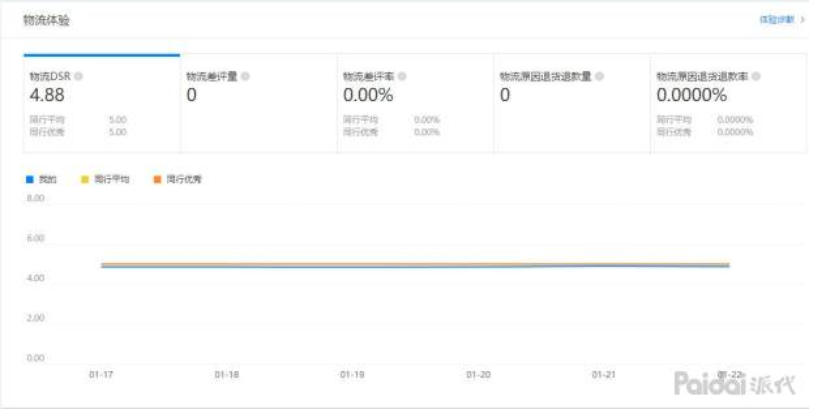Image resolution: width=814 pixels, height=412 pixels.
Task: Click the blue 我的 legend color square
Action: tap(29, 179)
